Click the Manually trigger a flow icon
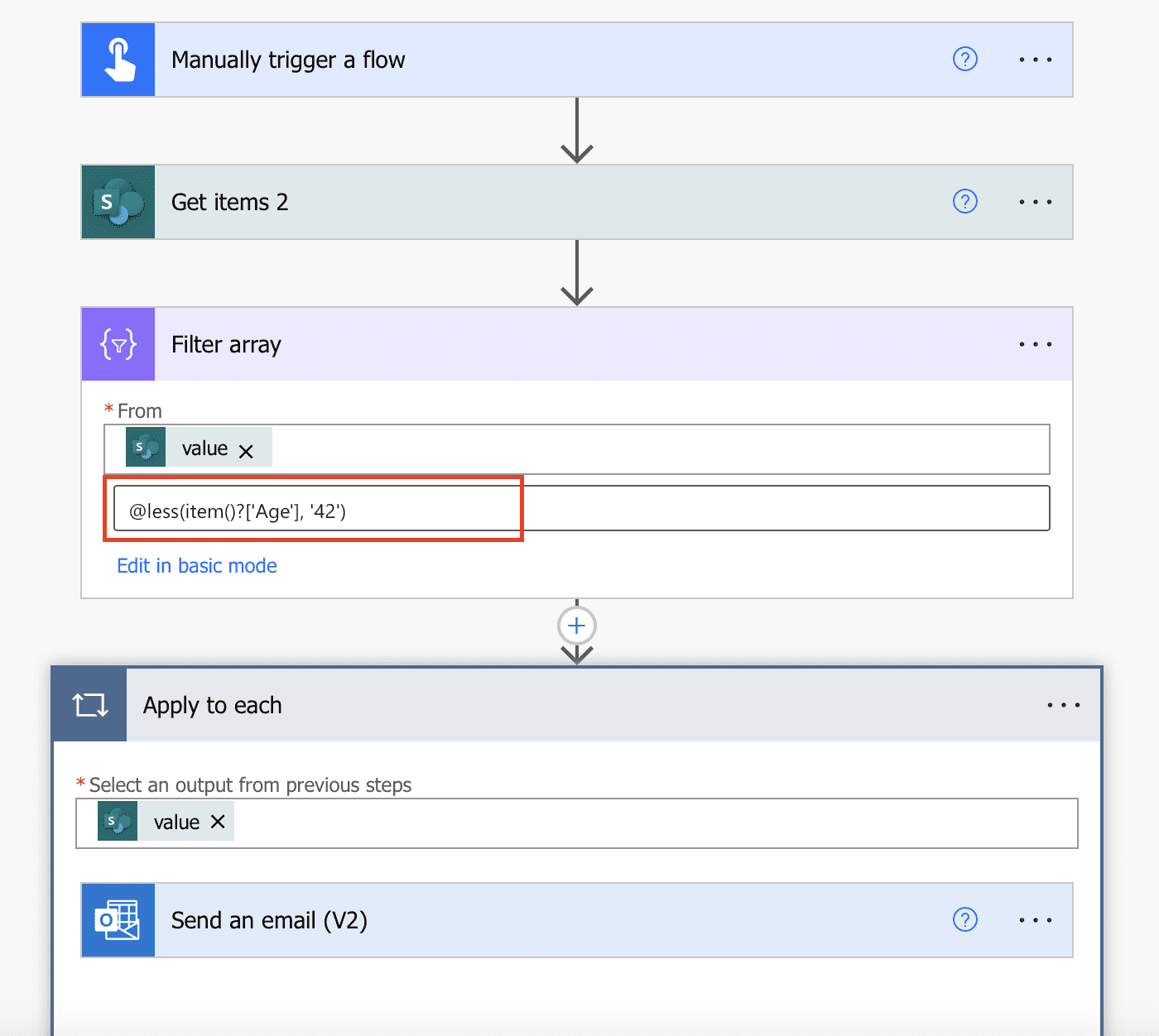 click(118, 59)
